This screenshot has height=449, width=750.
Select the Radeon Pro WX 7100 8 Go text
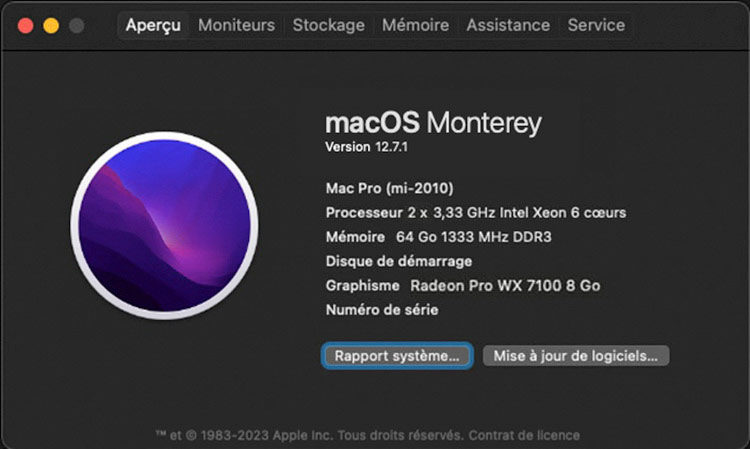click(x=505, y=286)
